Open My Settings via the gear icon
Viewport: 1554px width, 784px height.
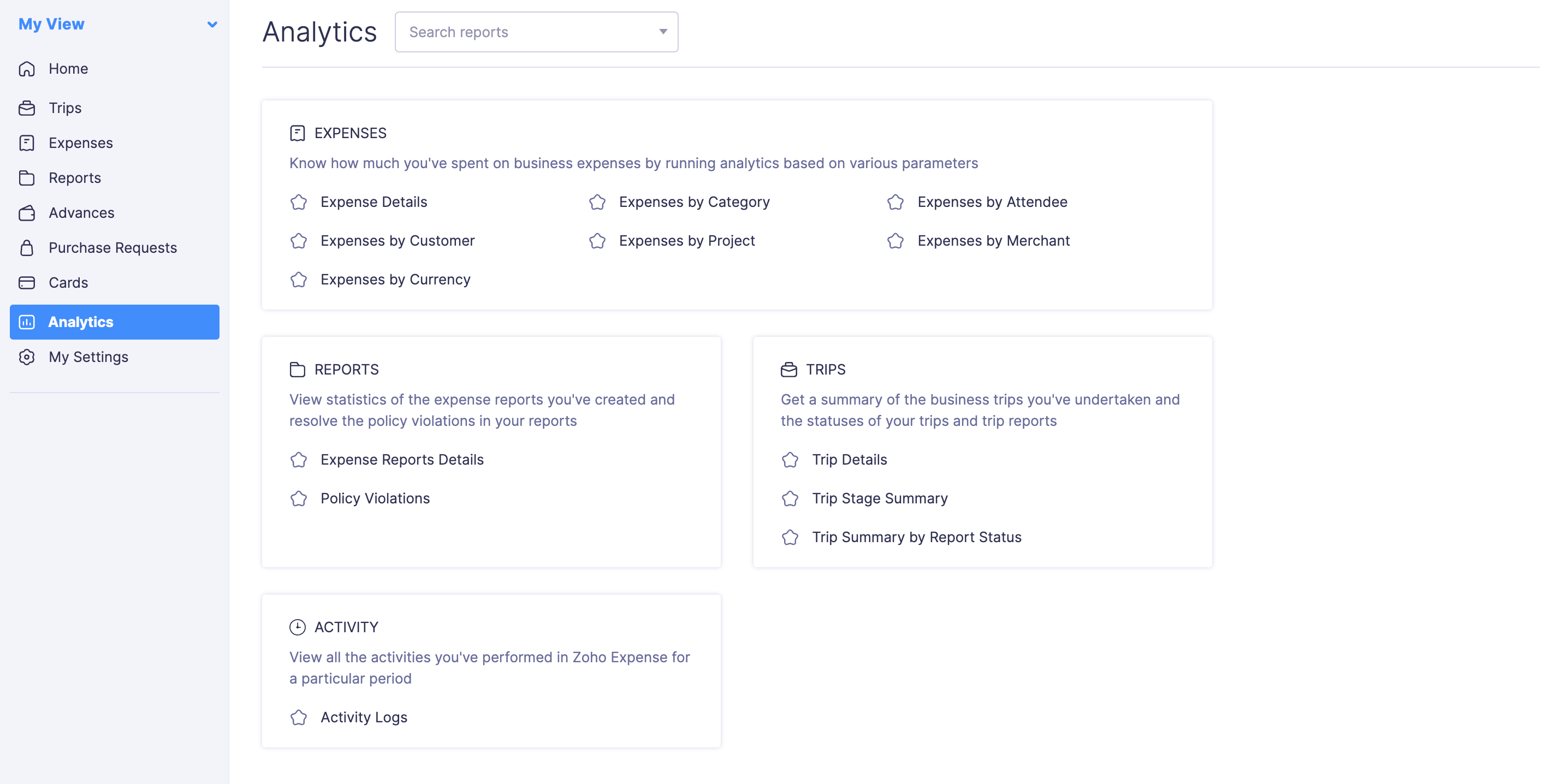coord(27,357)
